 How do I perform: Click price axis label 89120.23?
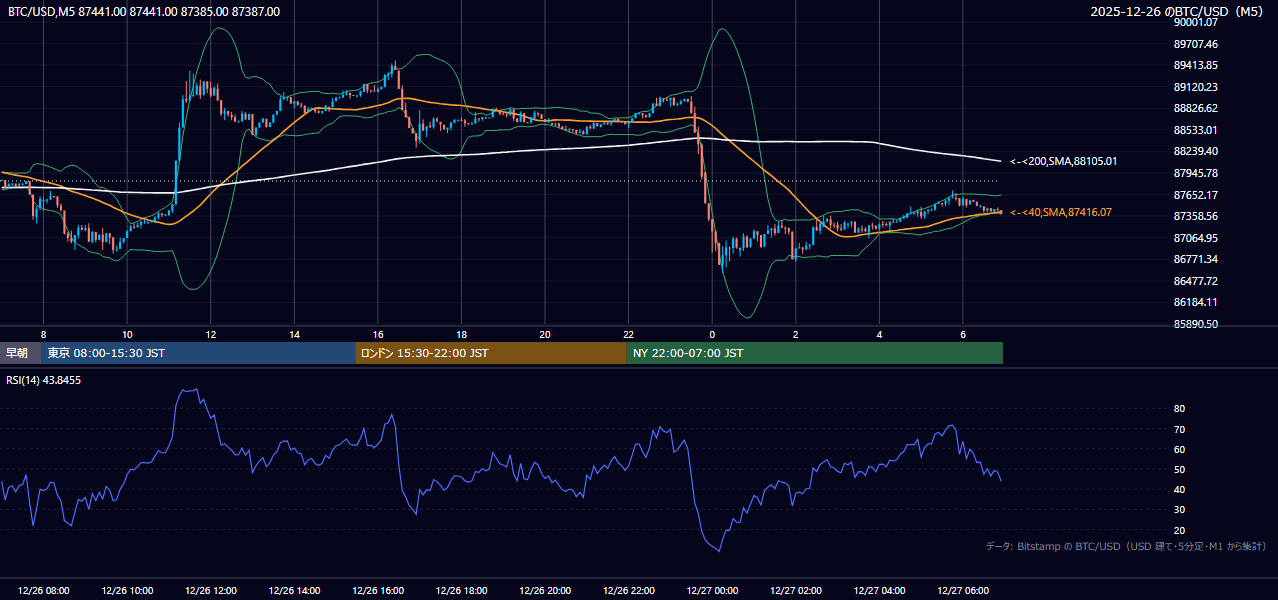tap(1195, 87)
